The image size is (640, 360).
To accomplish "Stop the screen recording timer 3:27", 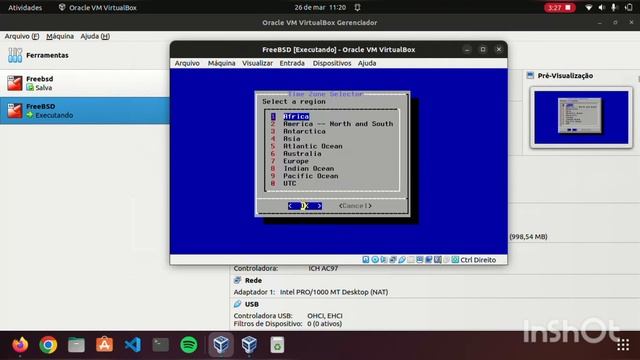I will [559, 7].
